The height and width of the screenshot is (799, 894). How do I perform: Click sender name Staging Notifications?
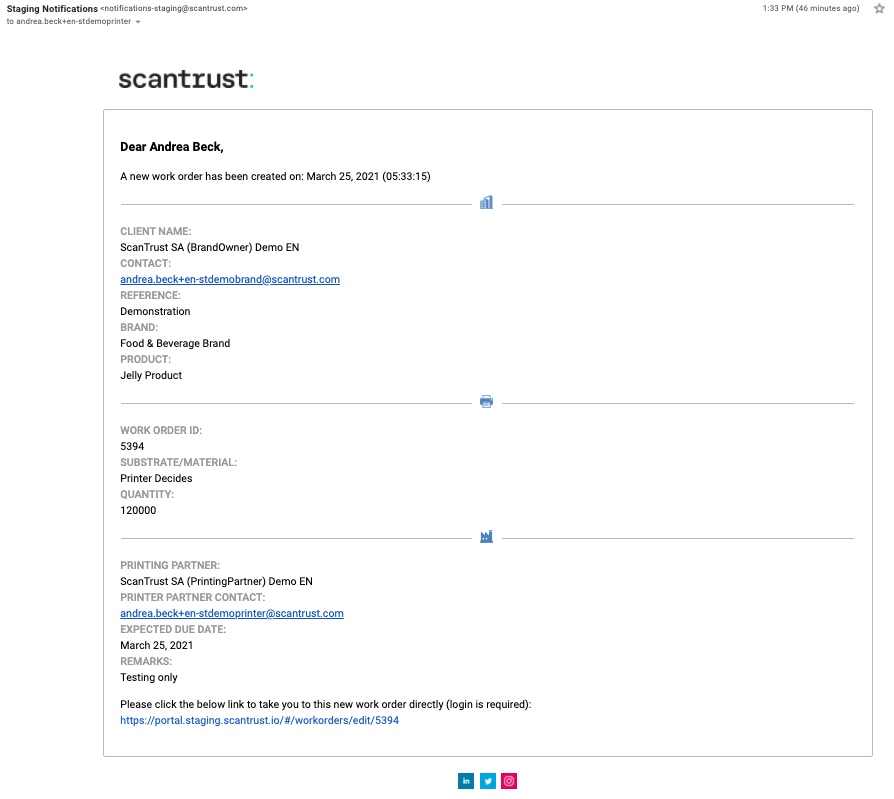click(52, 8)
